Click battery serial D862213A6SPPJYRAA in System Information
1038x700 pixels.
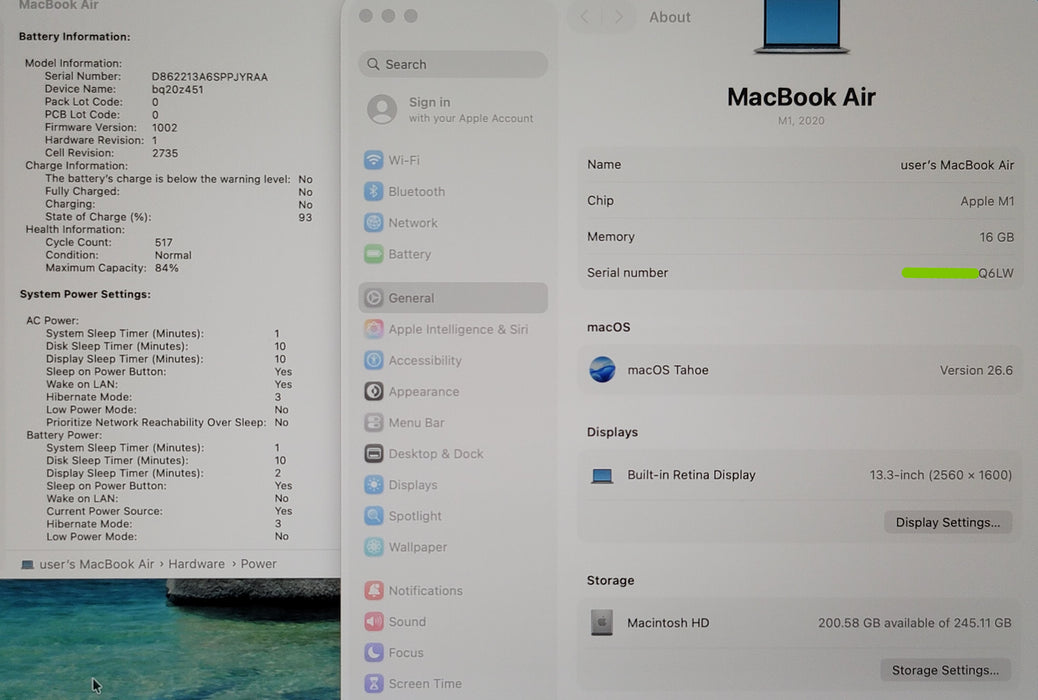pyautogui.click(x=209, y=77)
